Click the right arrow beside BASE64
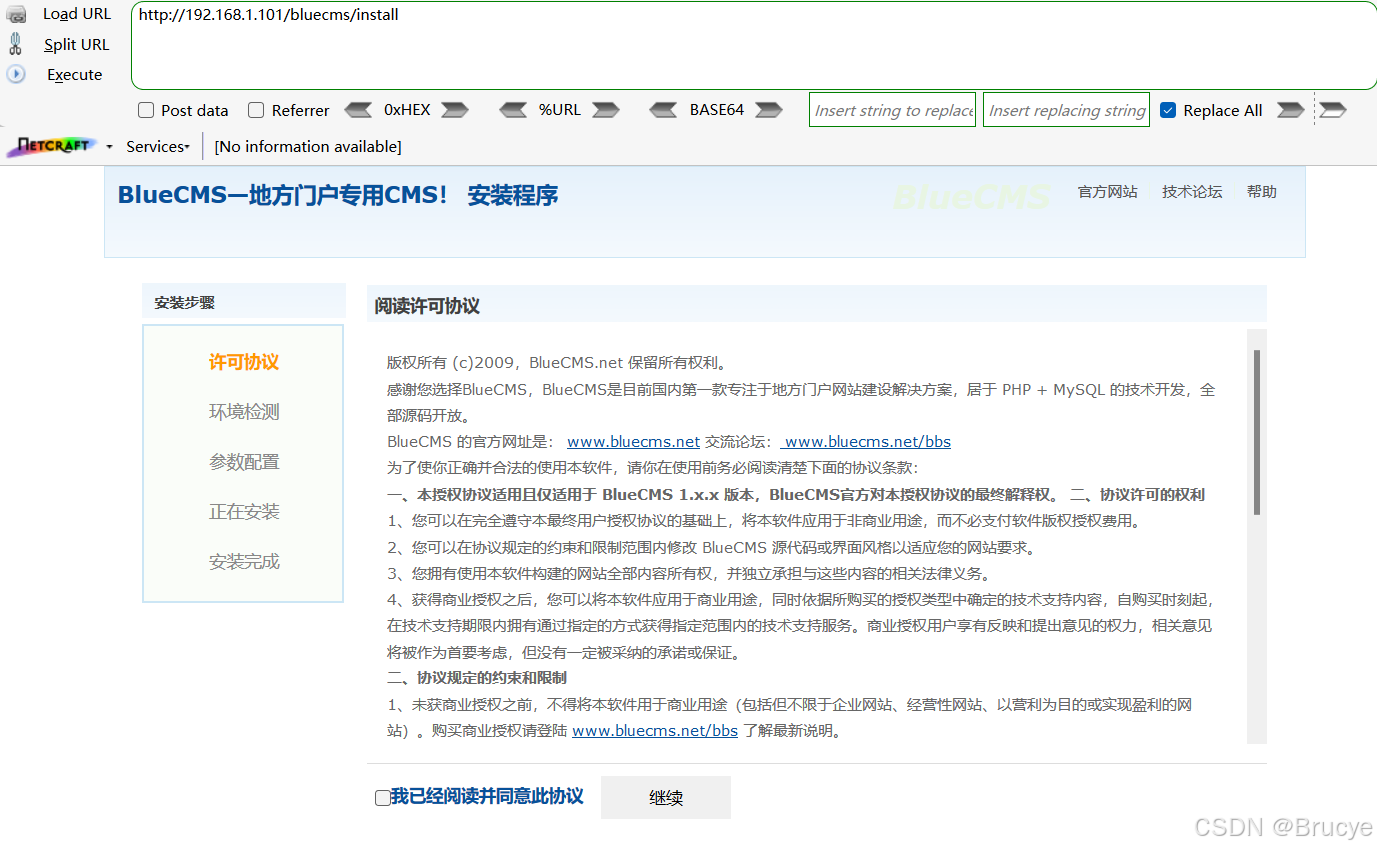This screenshot has width=1377, height=850. tap(769, 110)
